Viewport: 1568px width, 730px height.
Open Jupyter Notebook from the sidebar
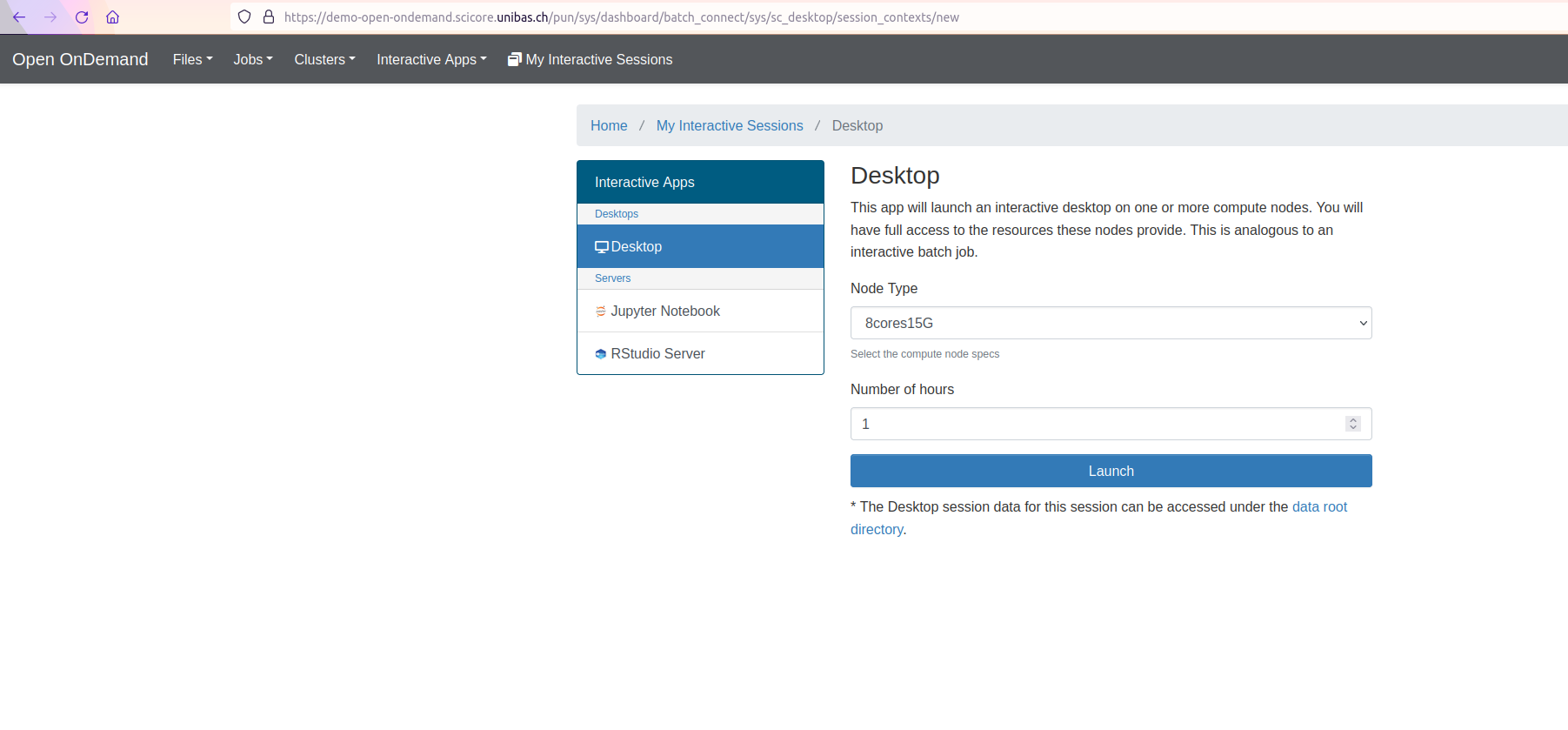(x=664, y=311)
